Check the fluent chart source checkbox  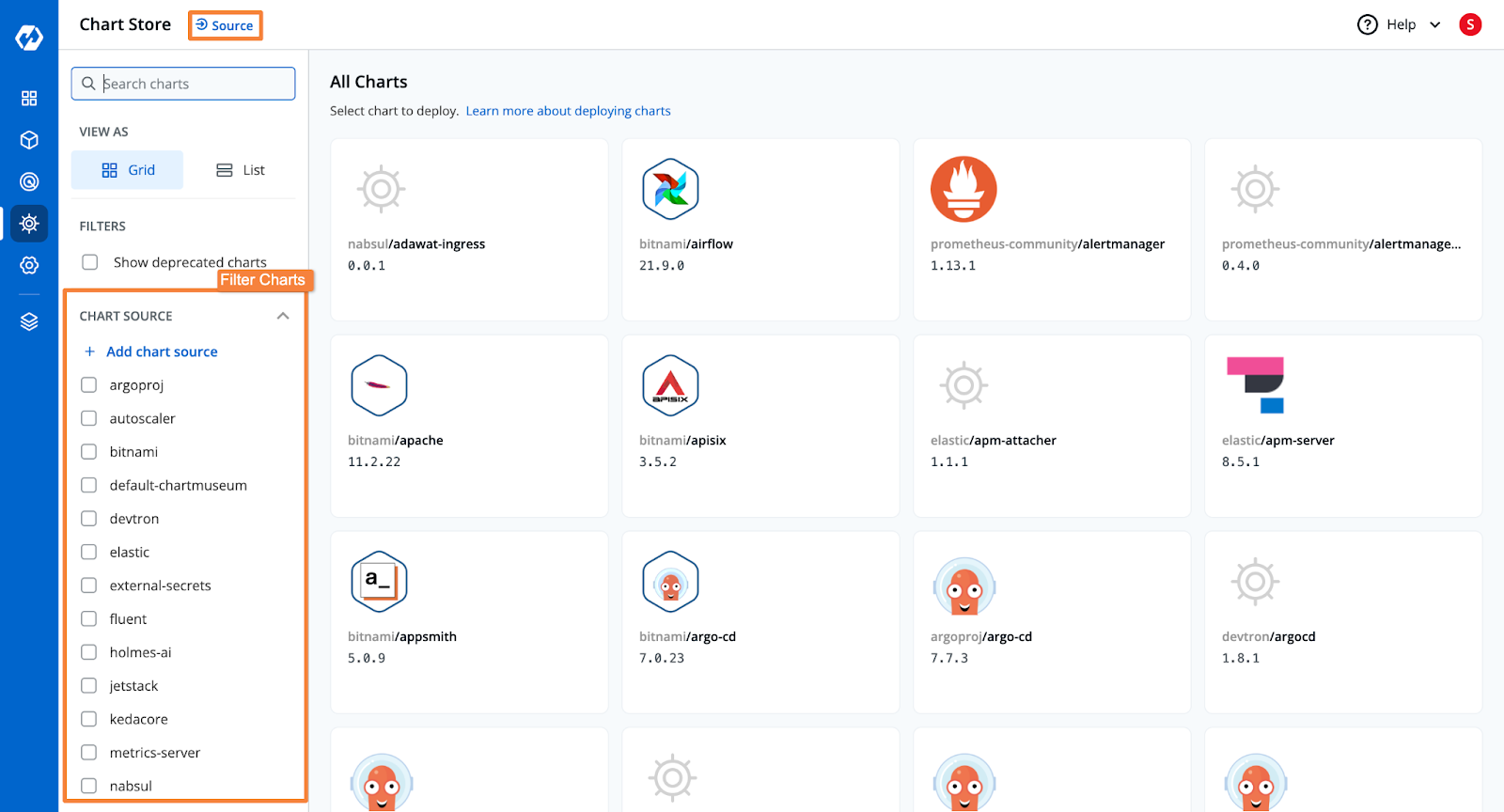89,618
